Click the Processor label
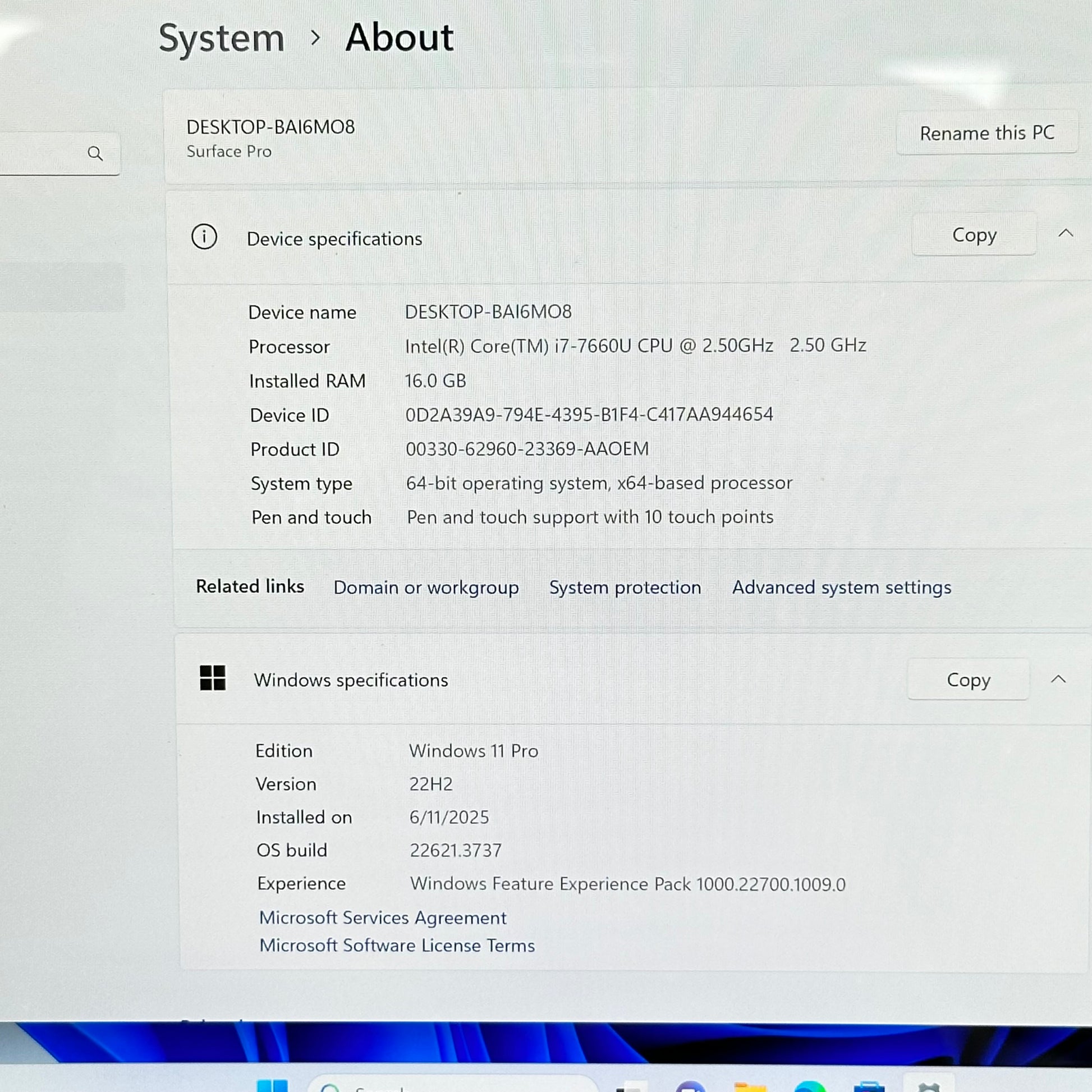 pyautogui.click(x=289, y=346)
